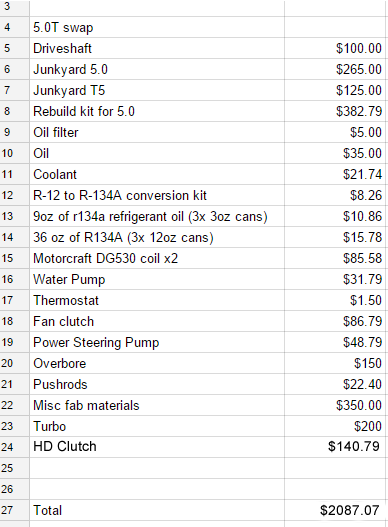Select the Power Steering Pump cell
This screenshot has height=527, width=388.
click(157, 342)
